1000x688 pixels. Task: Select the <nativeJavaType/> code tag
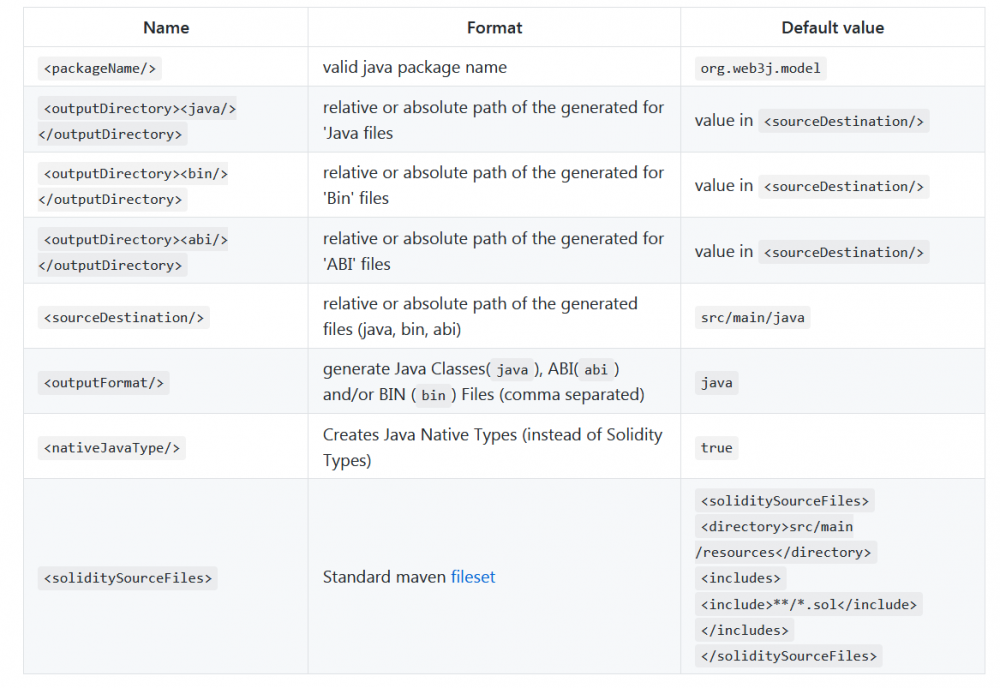[112, 448]
